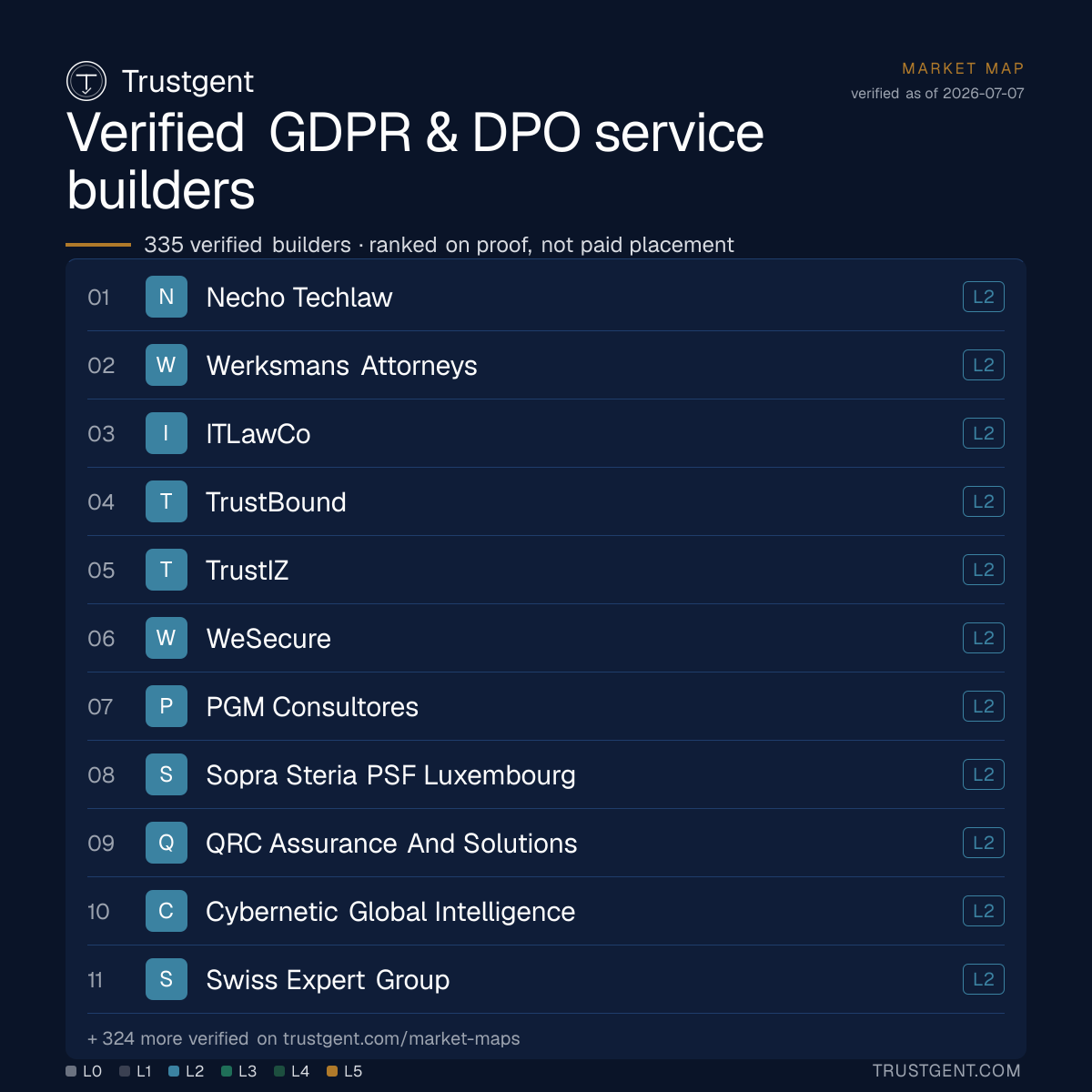Viewport: 1092px width, 1092px height.
Task: Open the Sopra Steria PSF Luxembourg entry
Action: pyautogui.click(x=546, y=774)
